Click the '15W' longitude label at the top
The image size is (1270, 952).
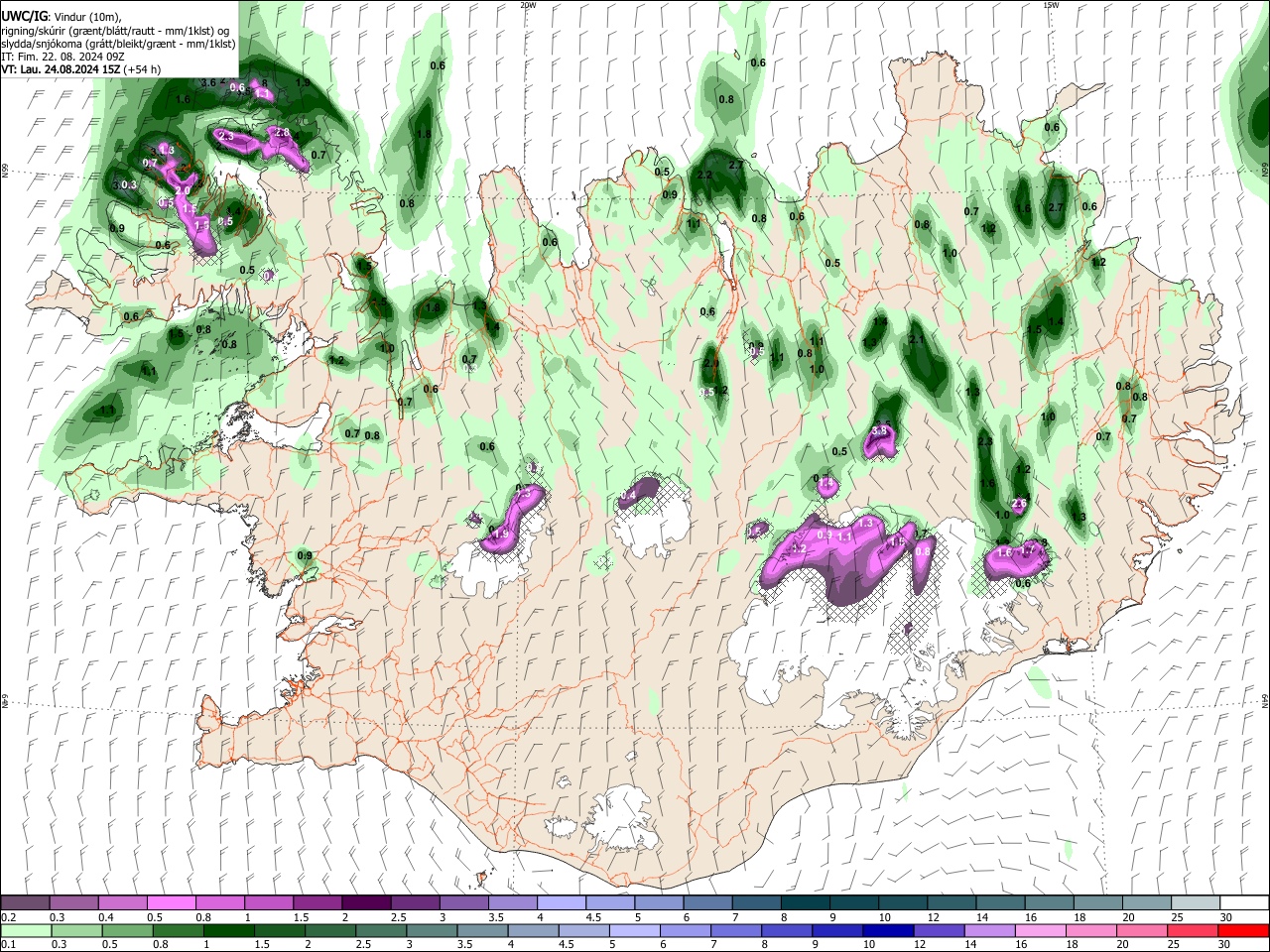click(x=1051, y=5)
